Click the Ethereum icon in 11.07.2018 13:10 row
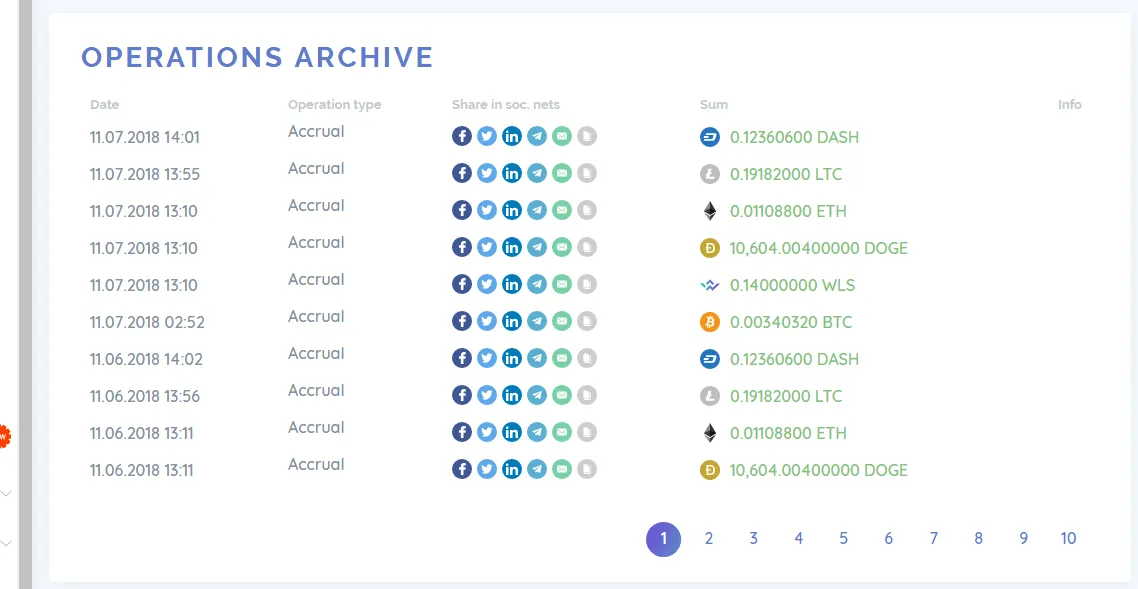 (x=710, y=211)
